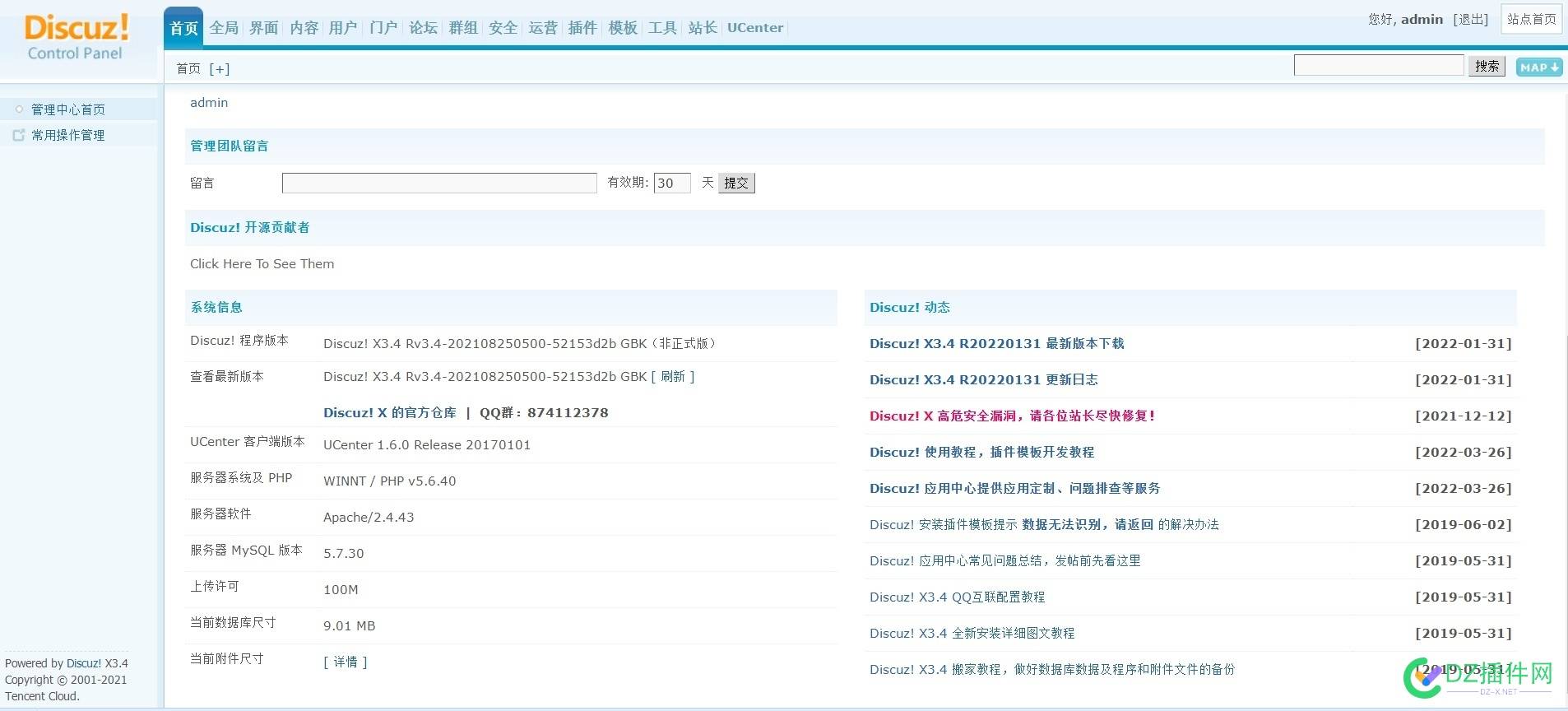Click the QQ群: 874112378 text
The height and width of the screenshot is (711, 1568).
pyautogui.click(x=544, y=413)
